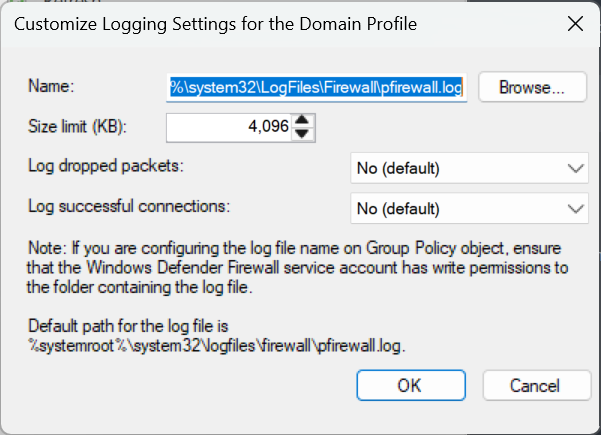Click the default path %systemroot% text
This screenshot has width=601, height=435.
point(217,346)
